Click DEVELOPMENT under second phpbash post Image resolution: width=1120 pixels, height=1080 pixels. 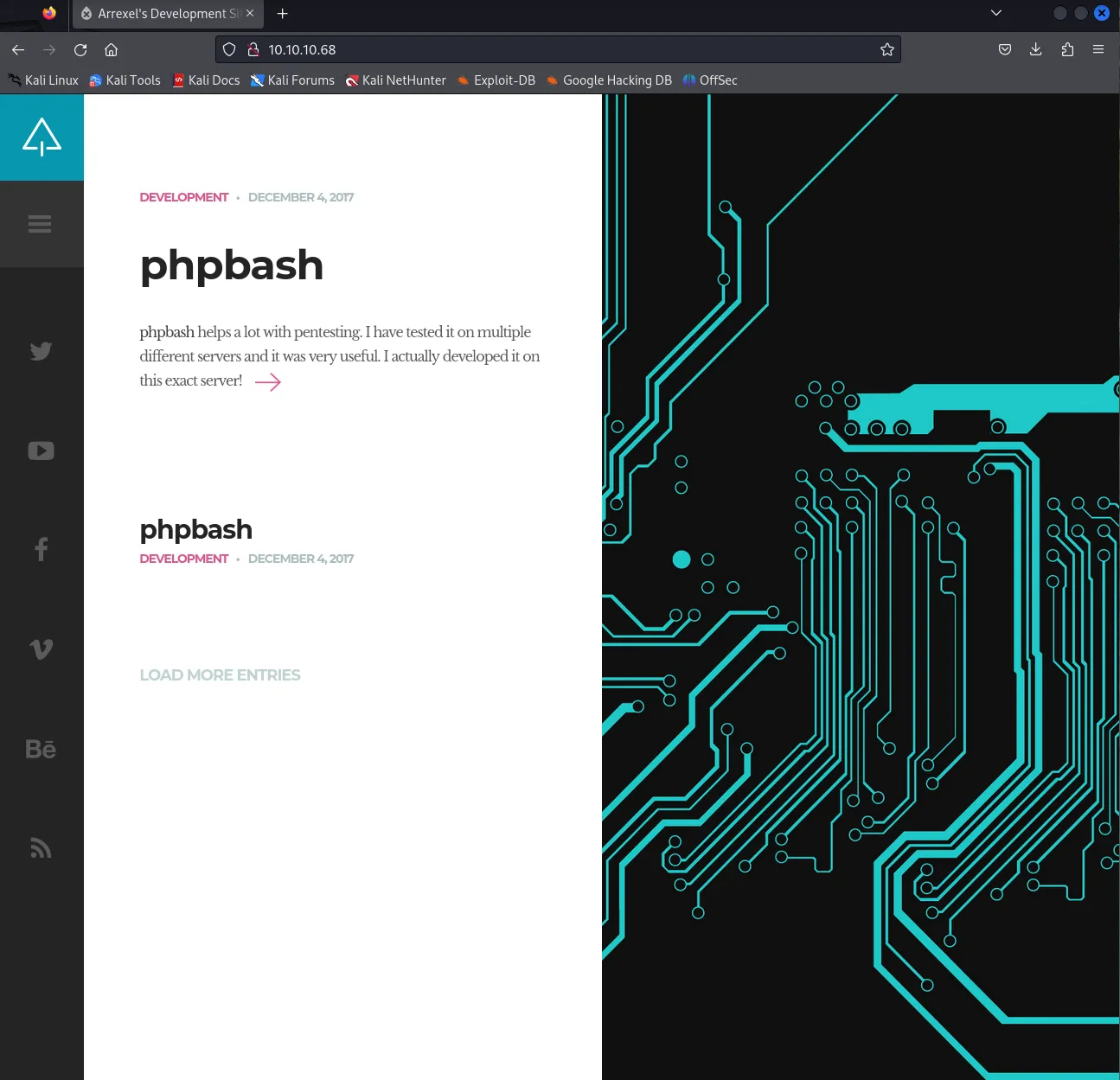pyautogui.click(x=184, y=559)
